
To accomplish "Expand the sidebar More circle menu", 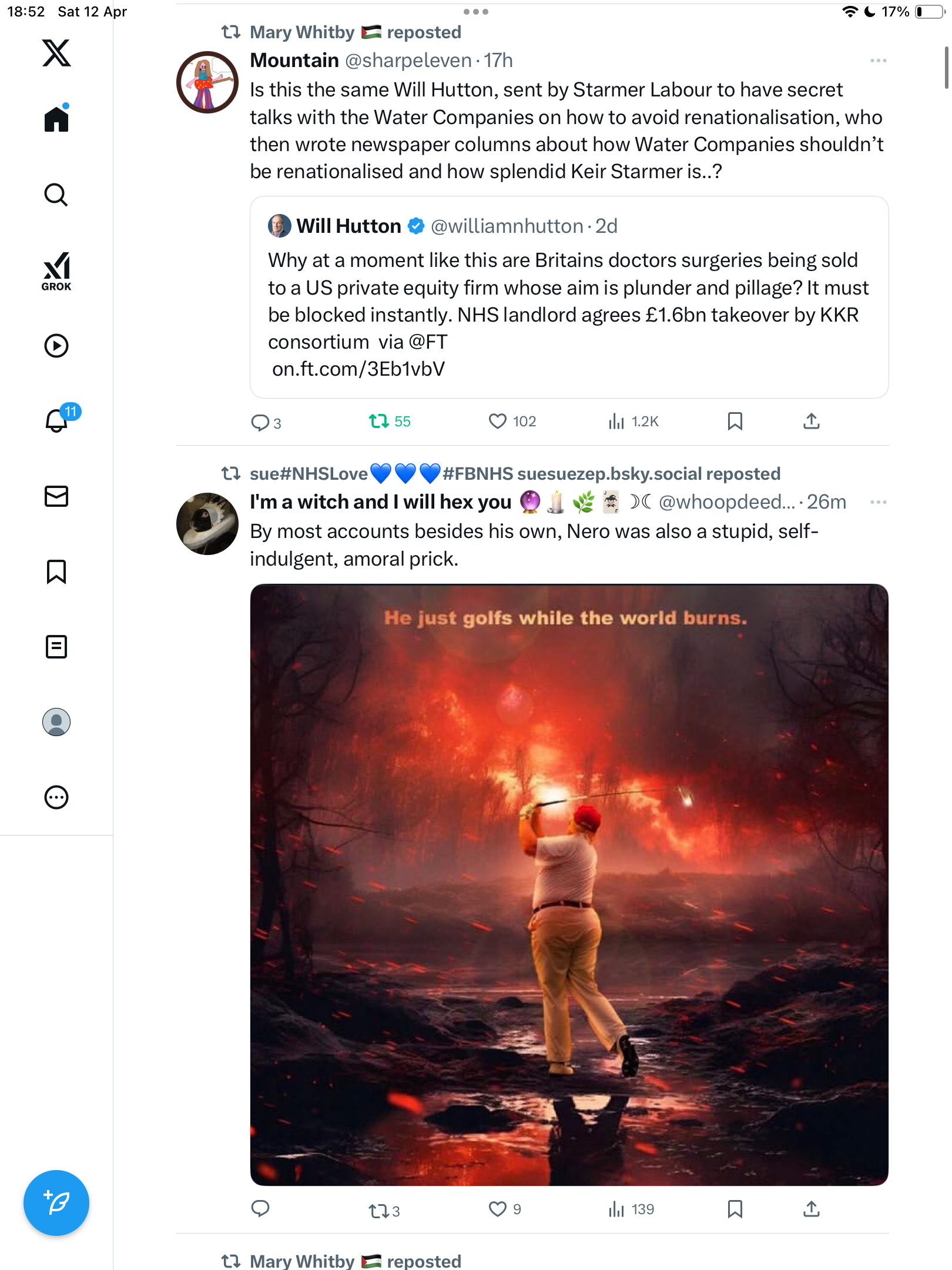I will point(56,797).
